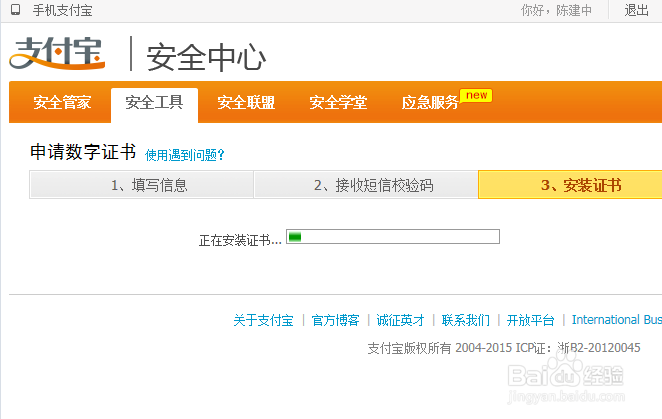Click the 退出 logout link
Viewport: 662px width, 419px height.
point(637,10)
